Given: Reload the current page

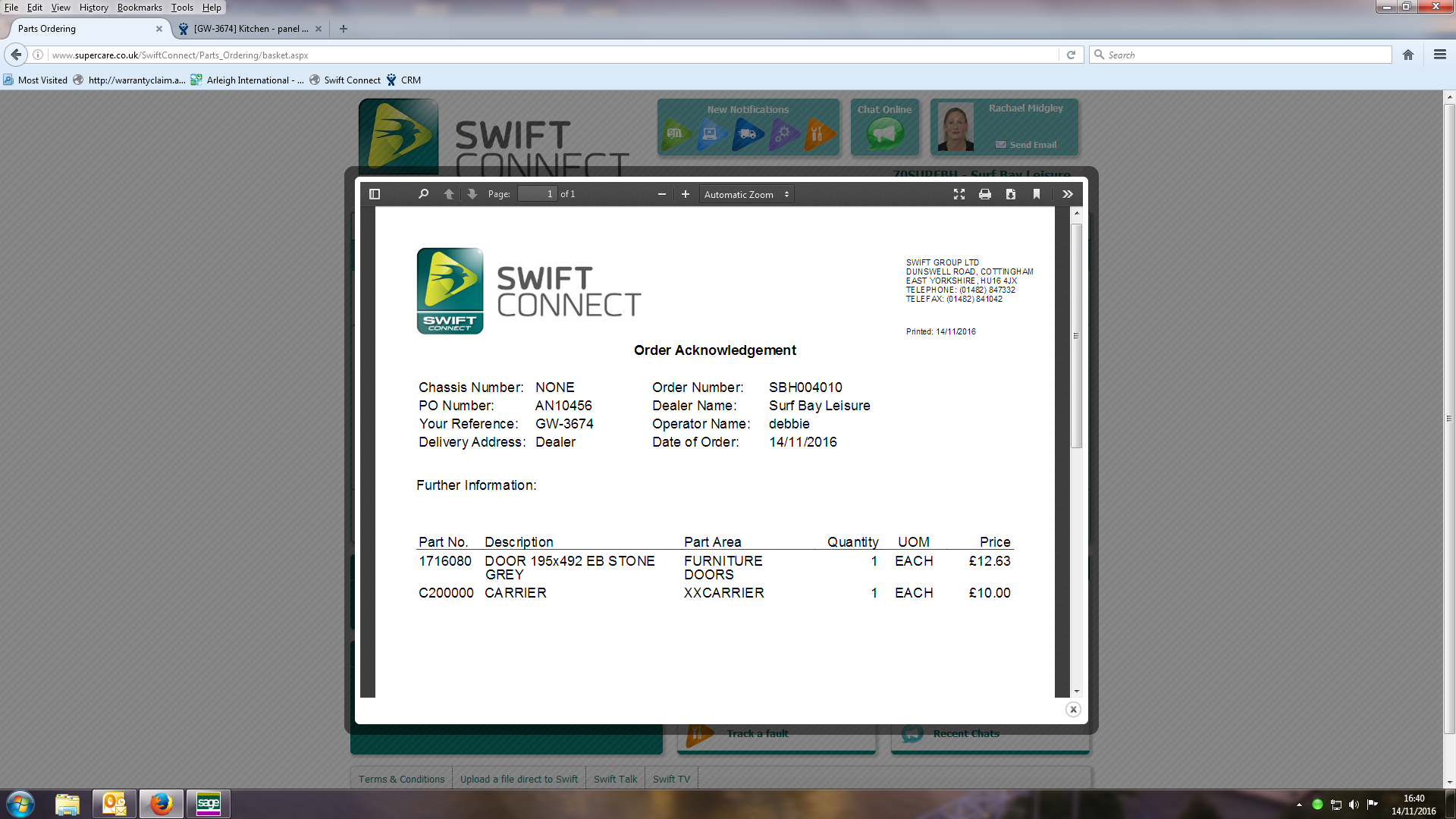Looking at the screenshot, I should click(x=1071, y=55).
